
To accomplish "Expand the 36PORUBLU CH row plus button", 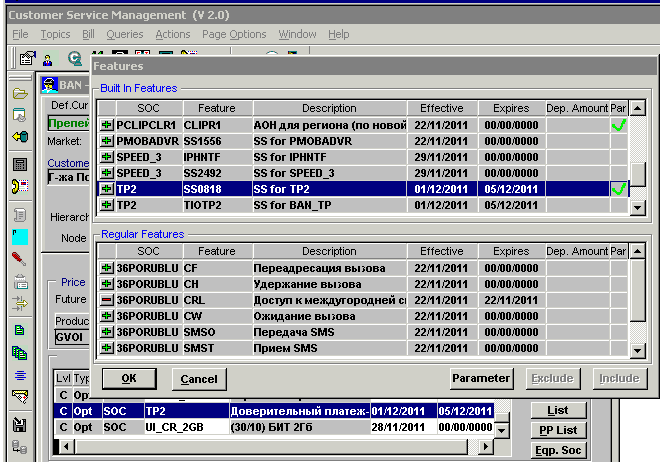I will click(x=107, y=284).
